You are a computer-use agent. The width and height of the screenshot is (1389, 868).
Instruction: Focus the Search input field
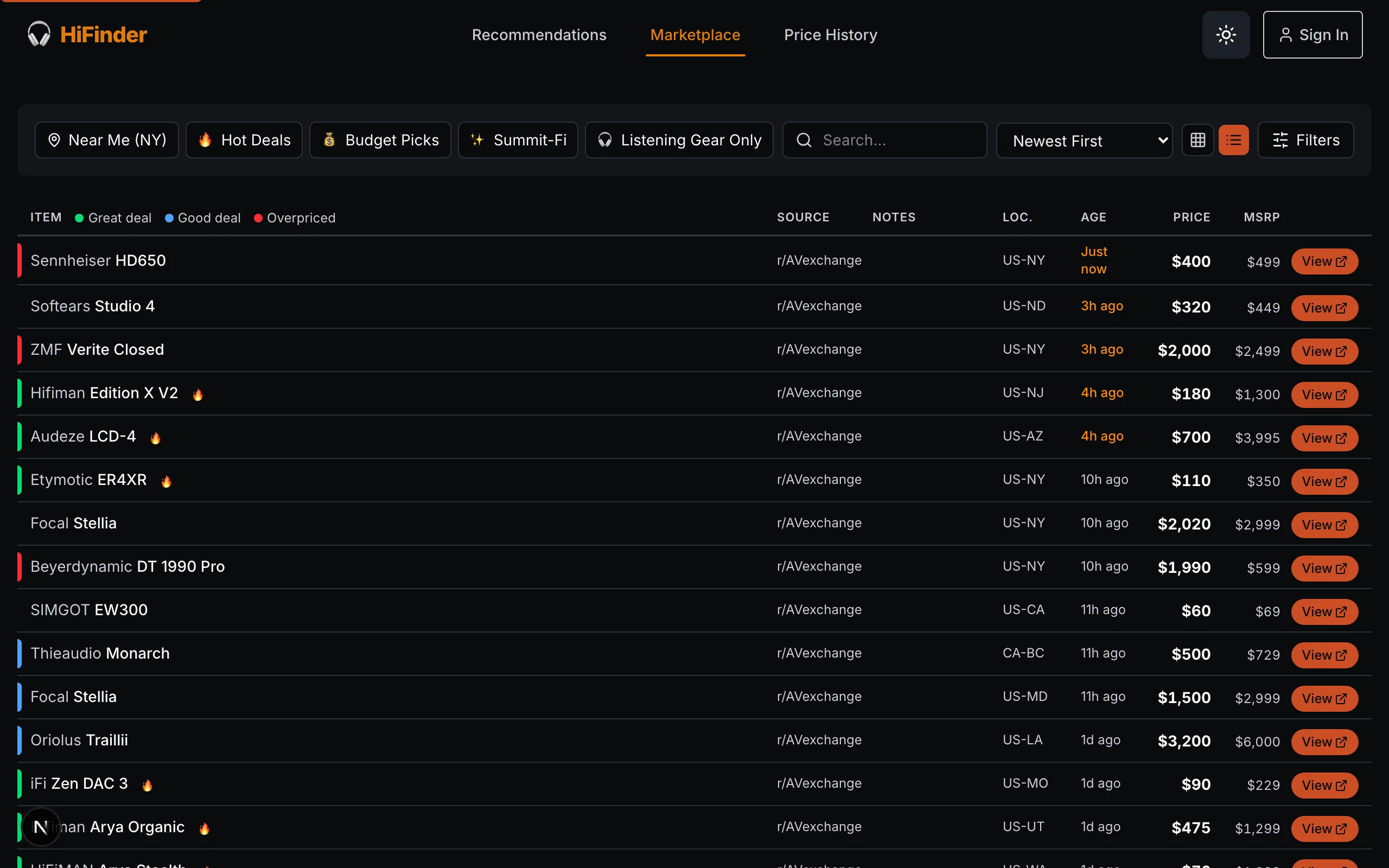(x=884, y=140)
